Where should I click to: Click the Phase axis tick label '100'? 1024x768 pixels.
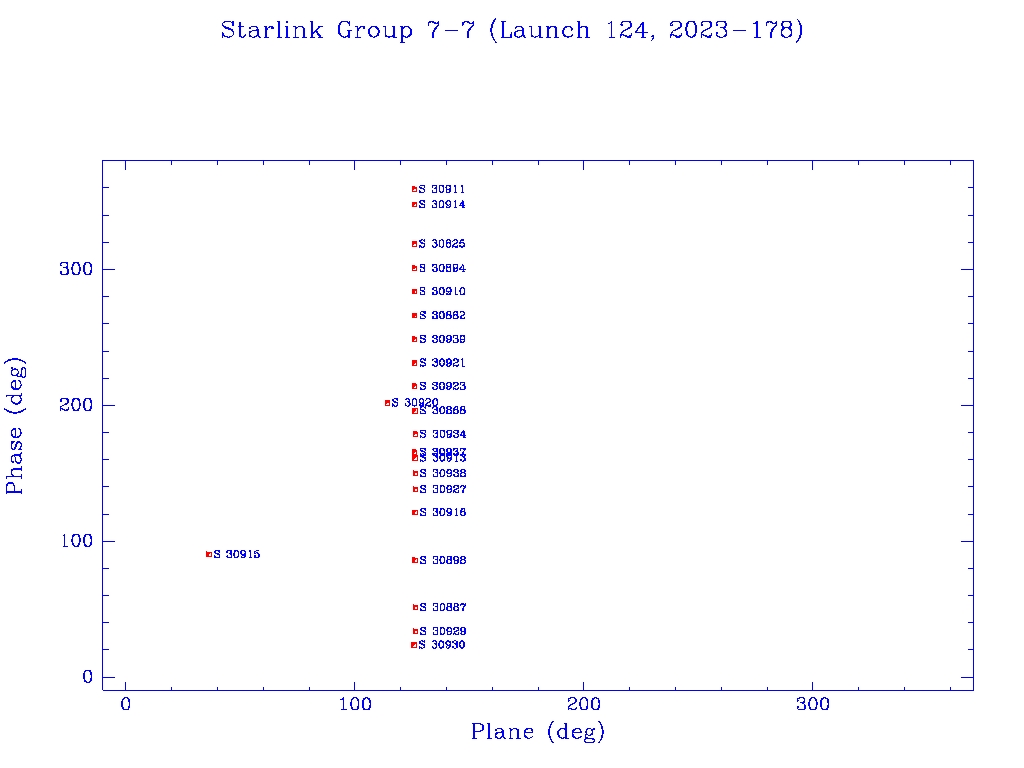pyautogui.click(x=76, y=541)
